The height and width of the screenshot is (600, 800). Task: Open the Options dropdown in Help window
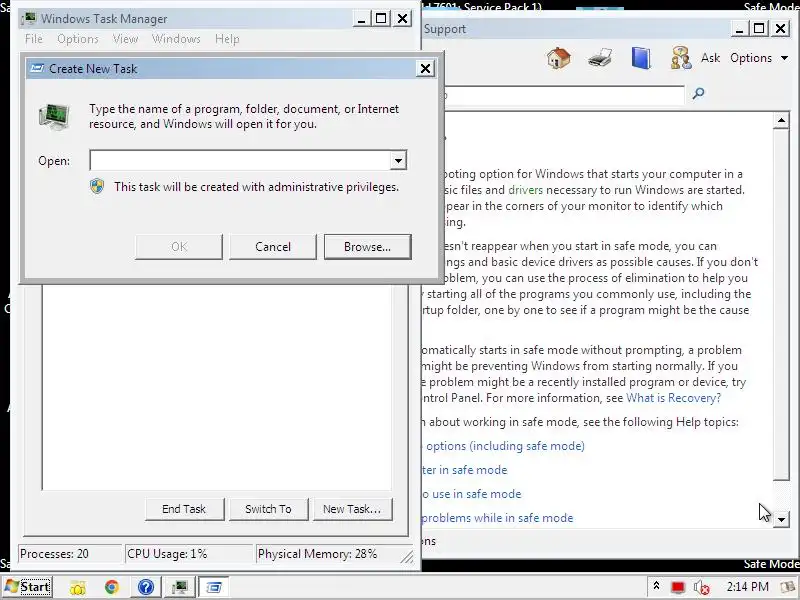click(759, 58)
